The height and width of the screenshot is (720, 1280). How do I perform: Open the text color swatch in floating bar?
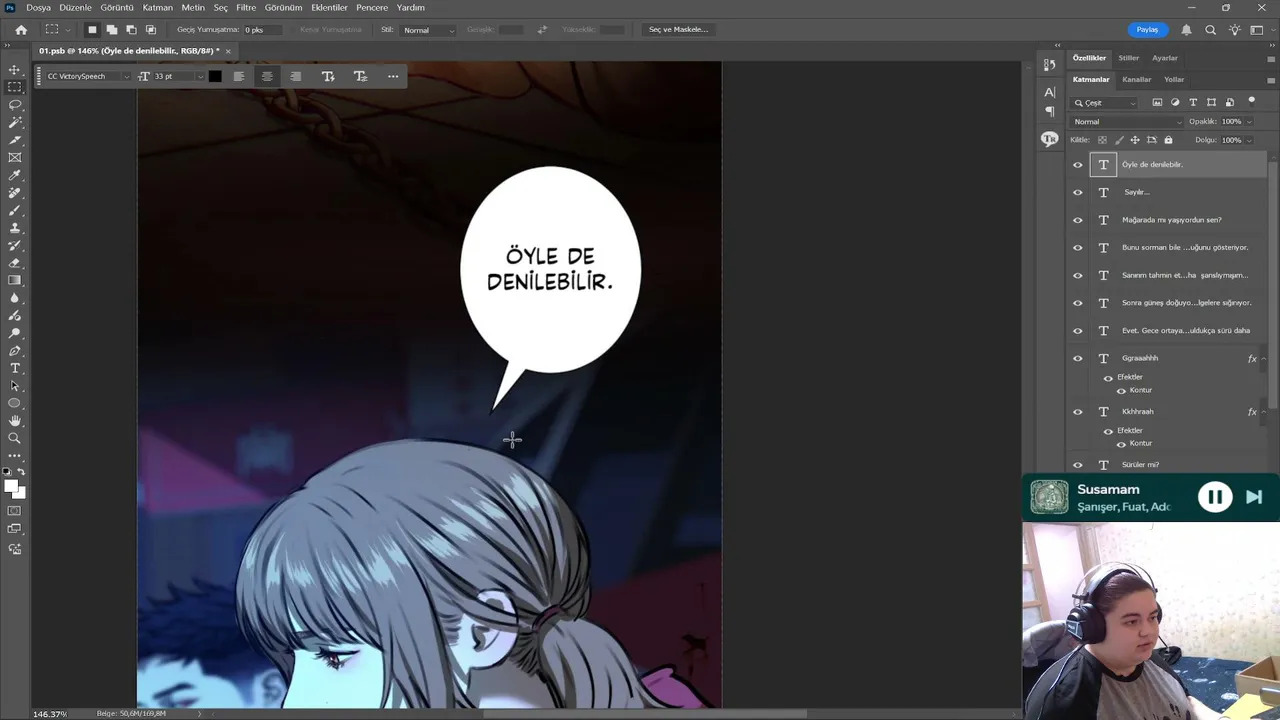pyautogui.click(x=215, y=76)
